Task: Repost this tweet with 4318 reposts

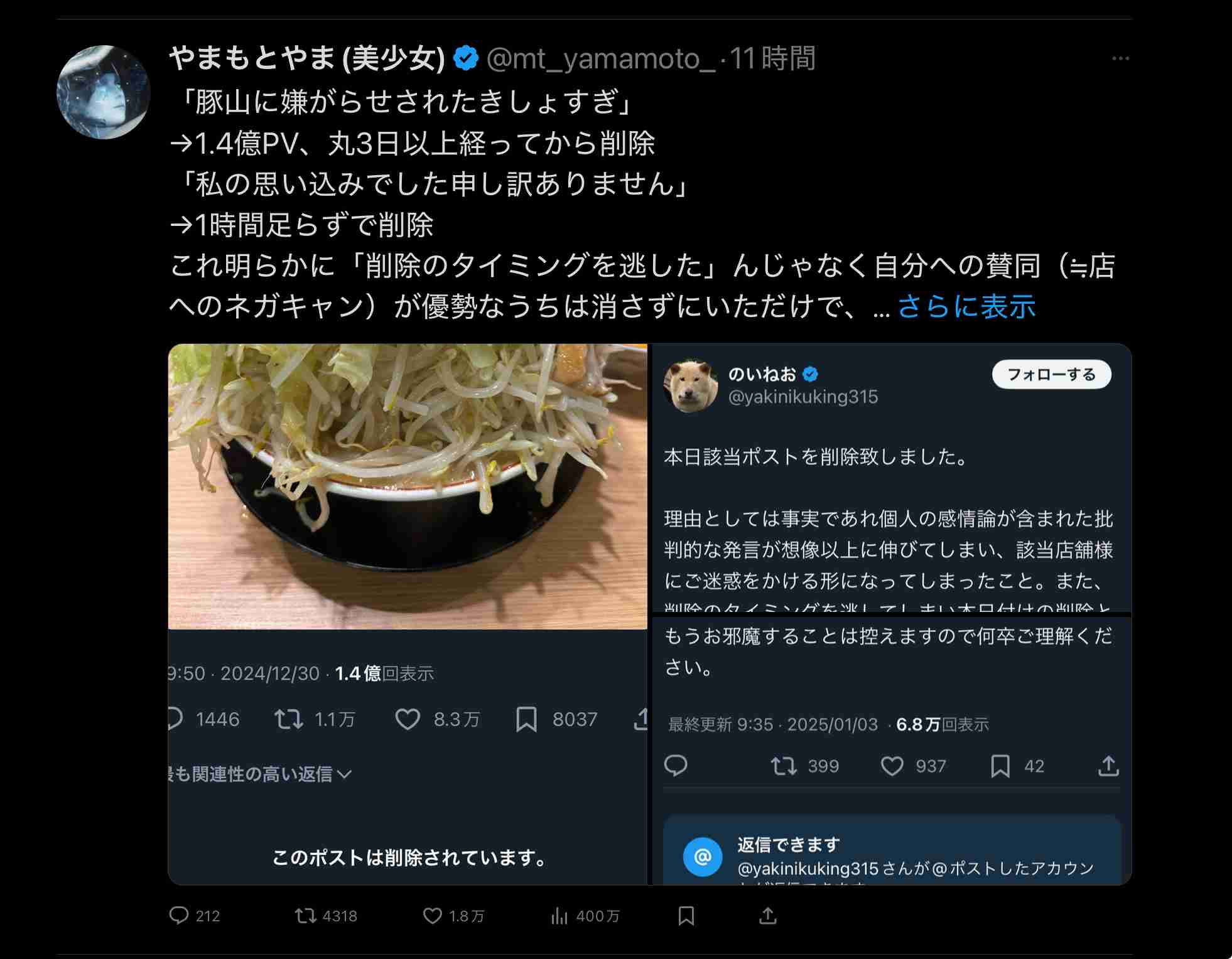Action: click(x=306, y=916)
